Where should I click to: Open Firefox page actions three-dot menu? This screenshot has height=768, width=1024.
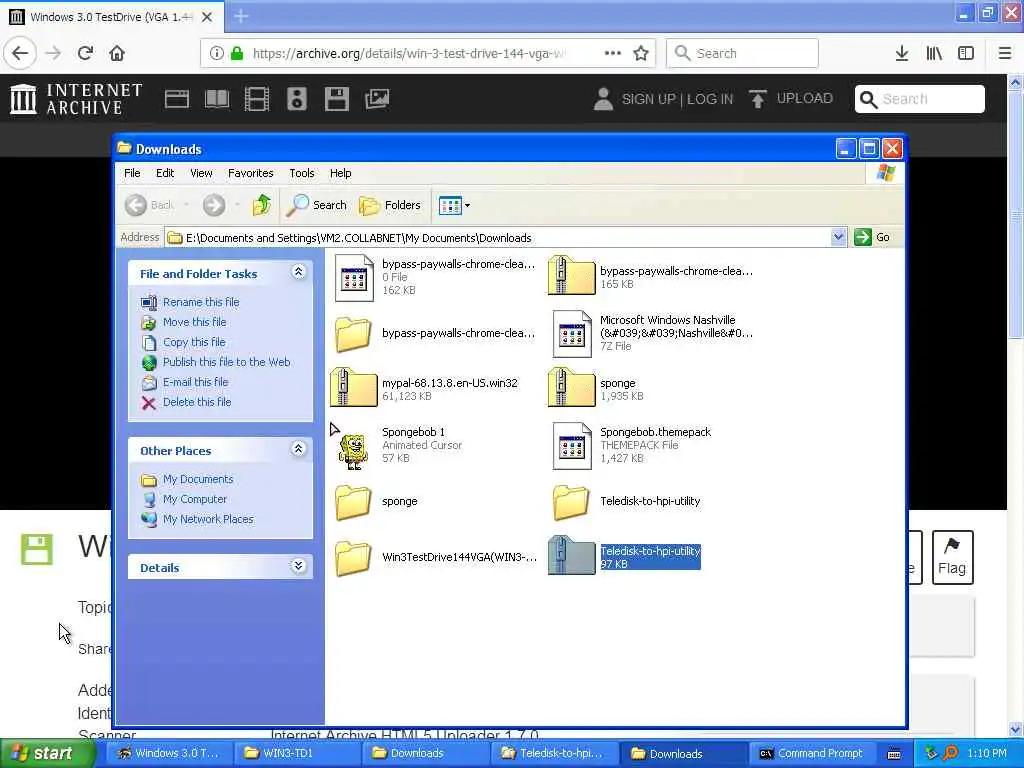[613, 53]
